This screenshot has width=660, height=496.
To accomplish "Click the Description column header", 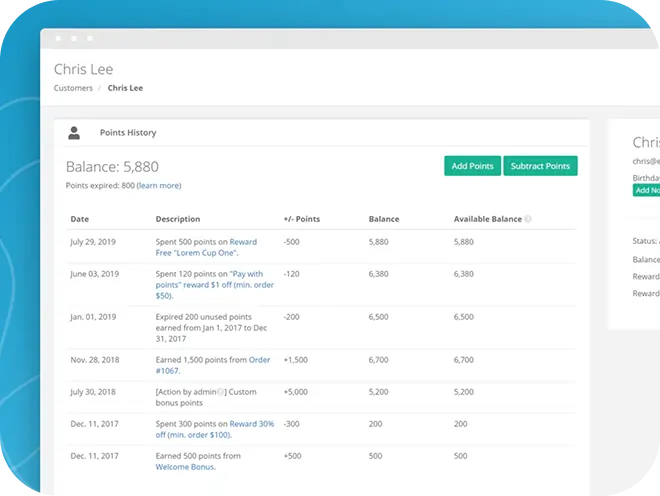I will coord(178,219).
